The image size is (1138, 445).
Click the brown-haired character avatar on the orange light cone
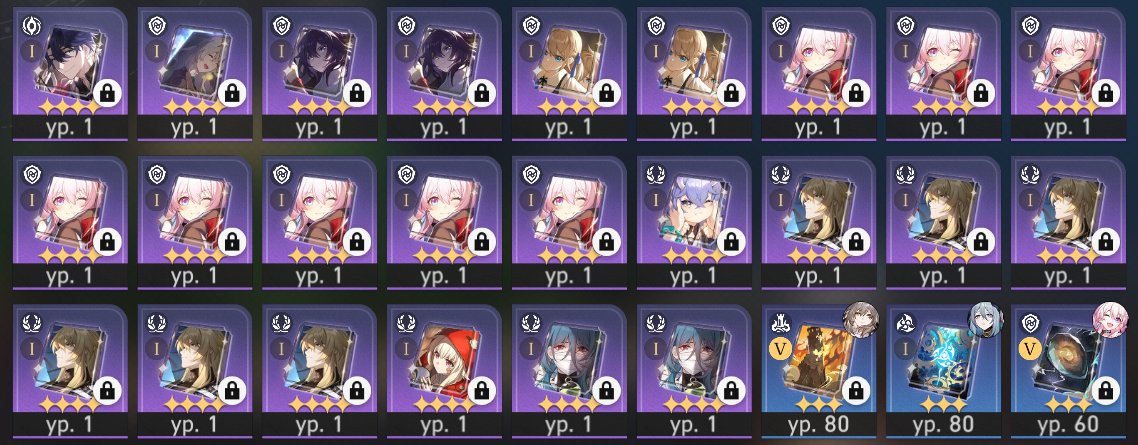point(861,319)
